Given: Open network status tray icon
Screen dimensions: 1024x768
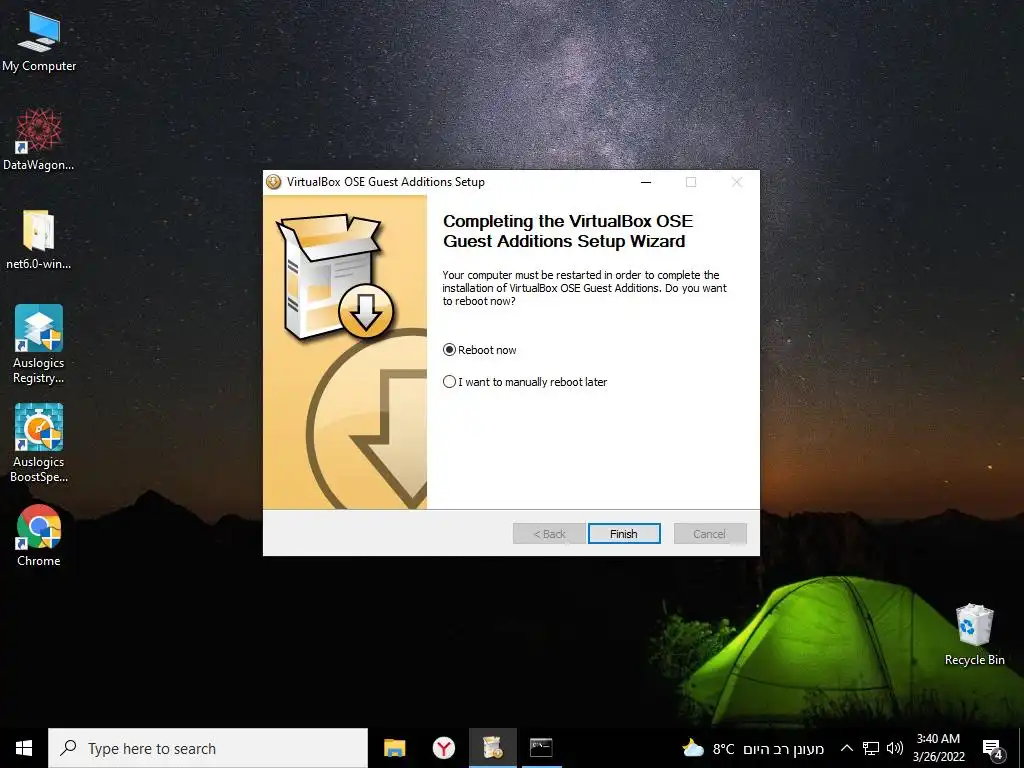Looking at the screenshot, I should click(x=871, y=748).
